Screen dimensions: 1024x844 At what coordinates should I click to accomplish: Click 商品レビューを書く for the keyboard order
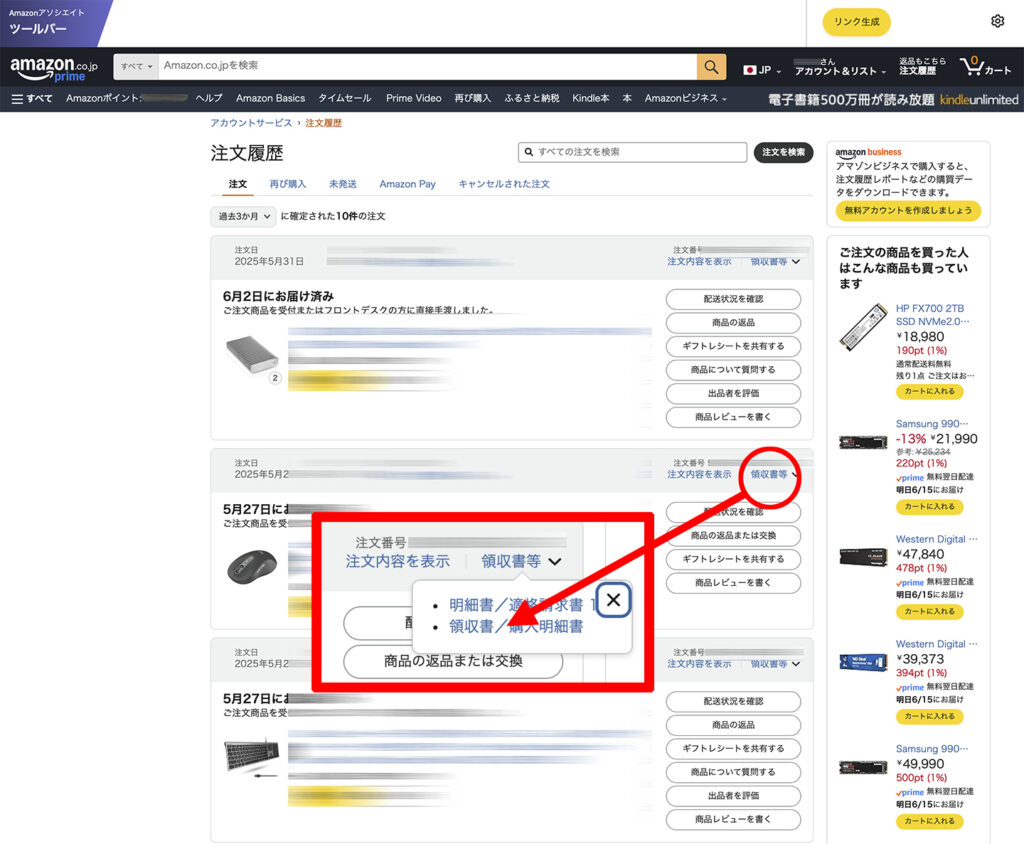(x=733, y=819)
